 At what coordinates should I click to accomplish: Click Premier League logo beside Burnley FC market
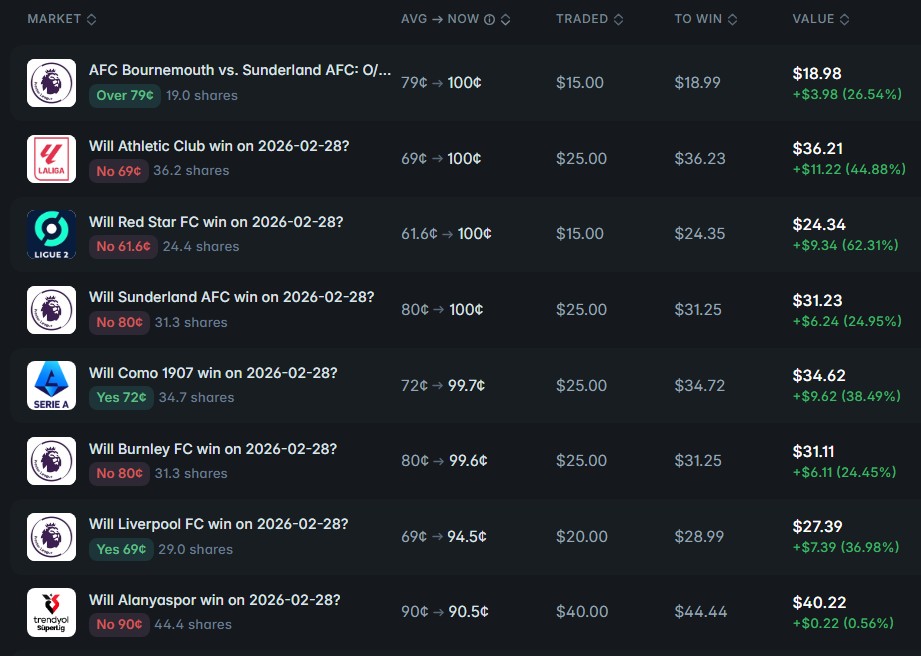click(51, 461)
